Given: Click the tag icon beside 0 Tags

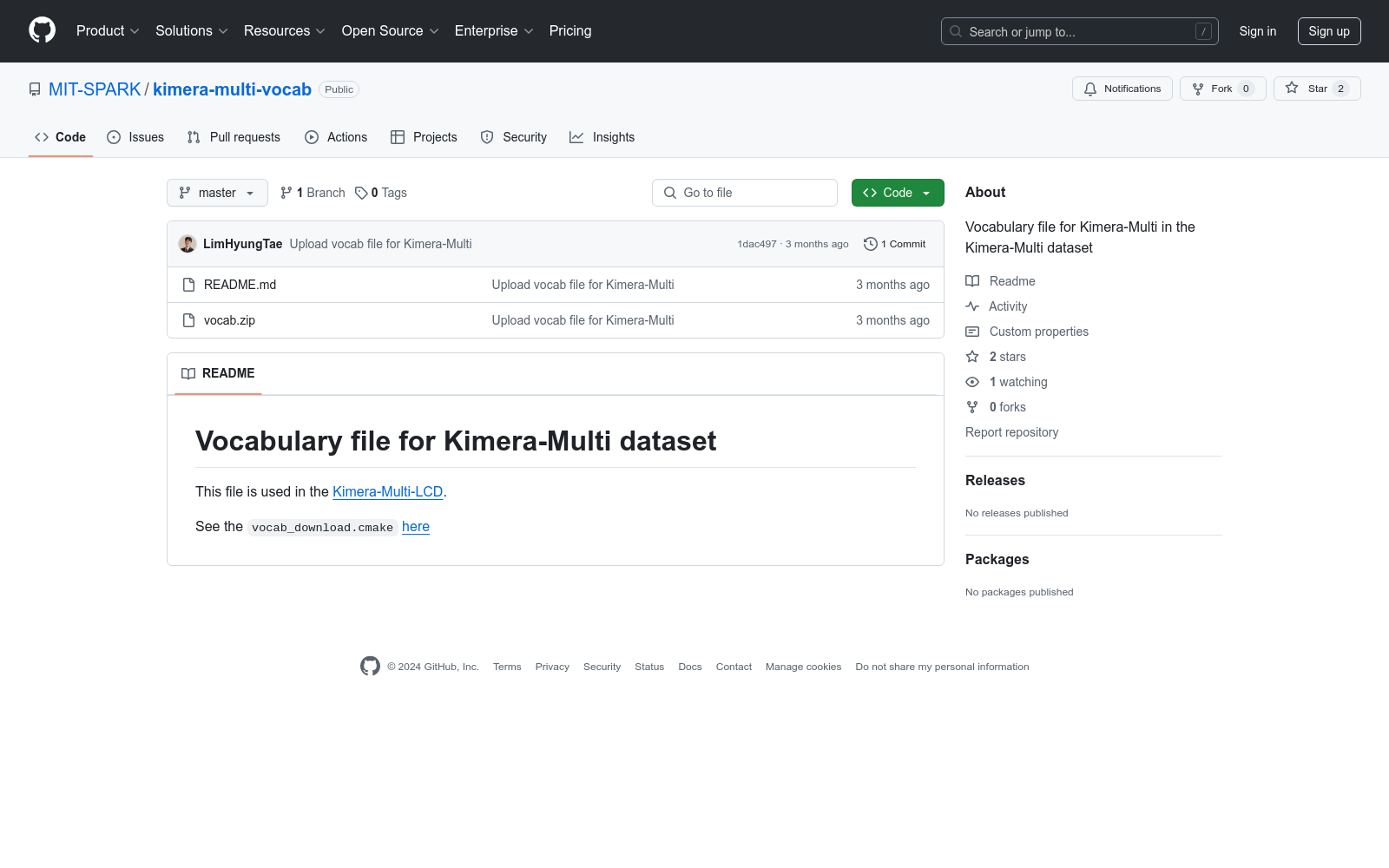Looking at the screenshot, I should click(x=361, y=193).
